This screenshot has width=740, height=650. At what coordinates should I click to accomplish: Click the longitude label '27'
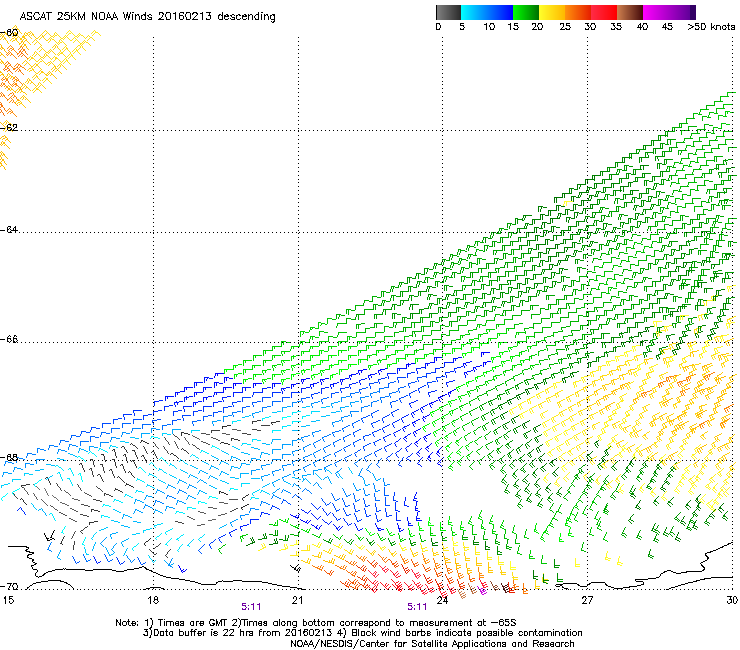pyautogui.click(x=587, y=600)
